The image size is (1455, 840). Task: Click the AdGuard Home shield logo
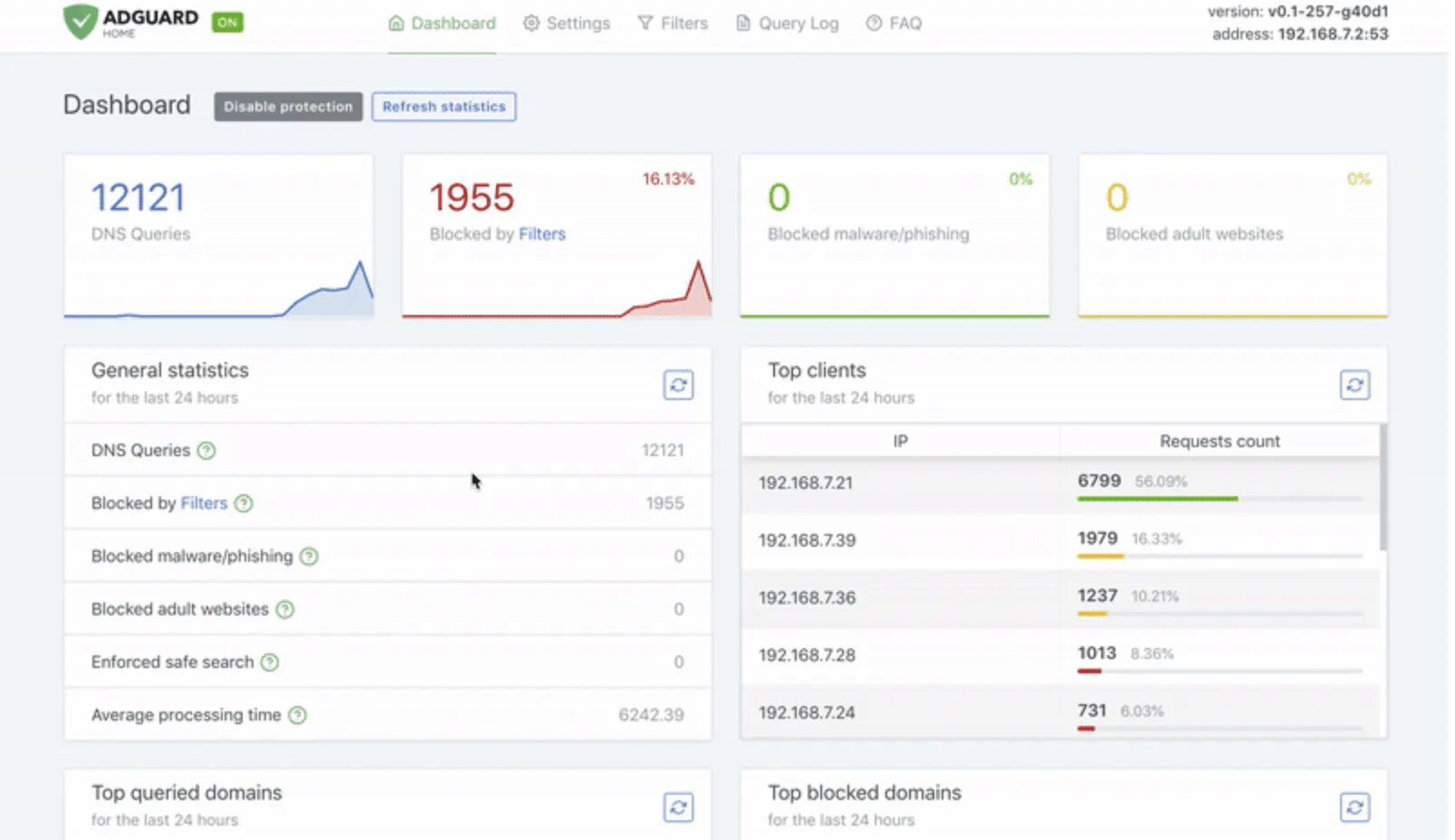(80, 21)
